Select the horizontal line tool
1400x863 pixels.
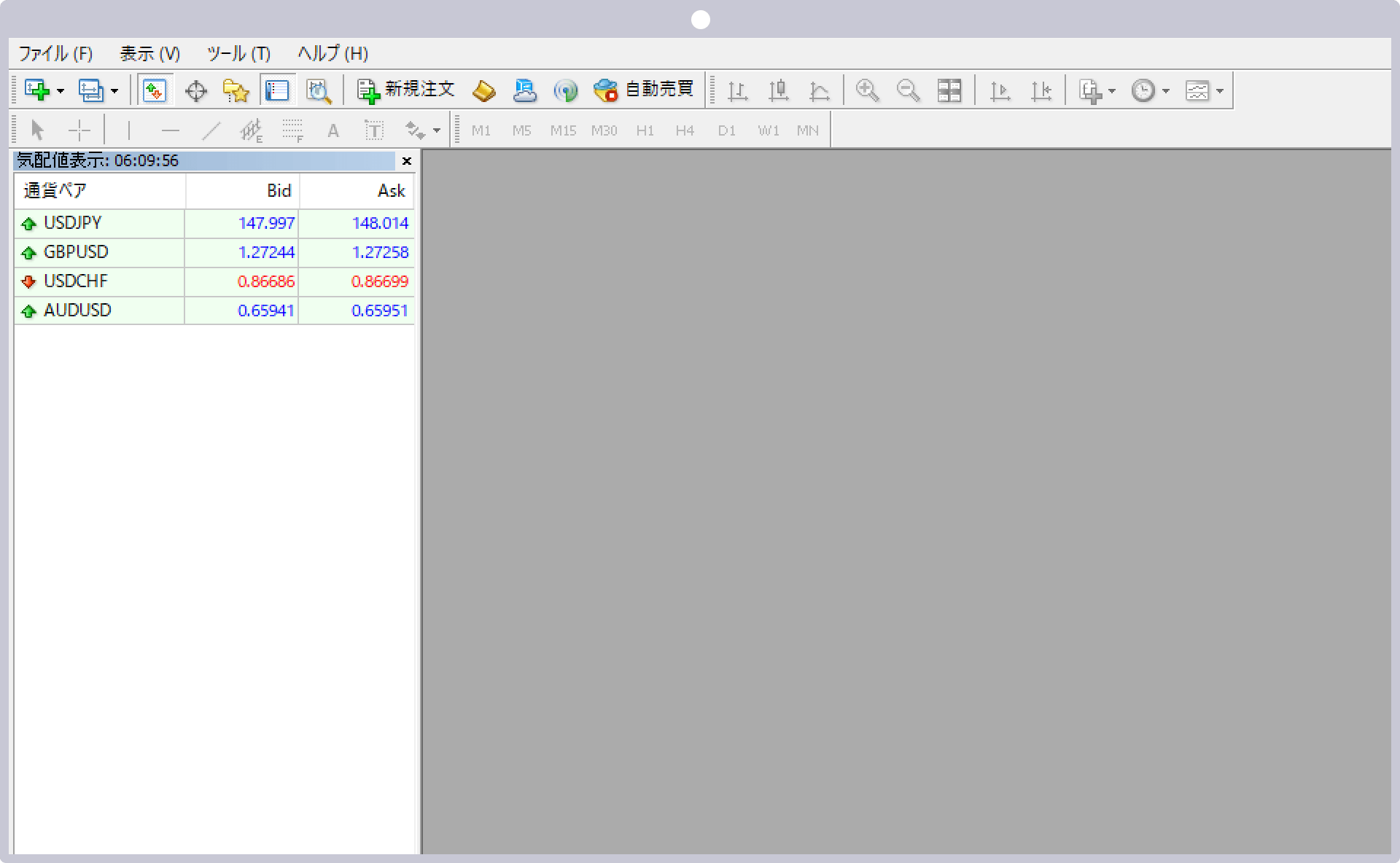[x=170, y=130]
